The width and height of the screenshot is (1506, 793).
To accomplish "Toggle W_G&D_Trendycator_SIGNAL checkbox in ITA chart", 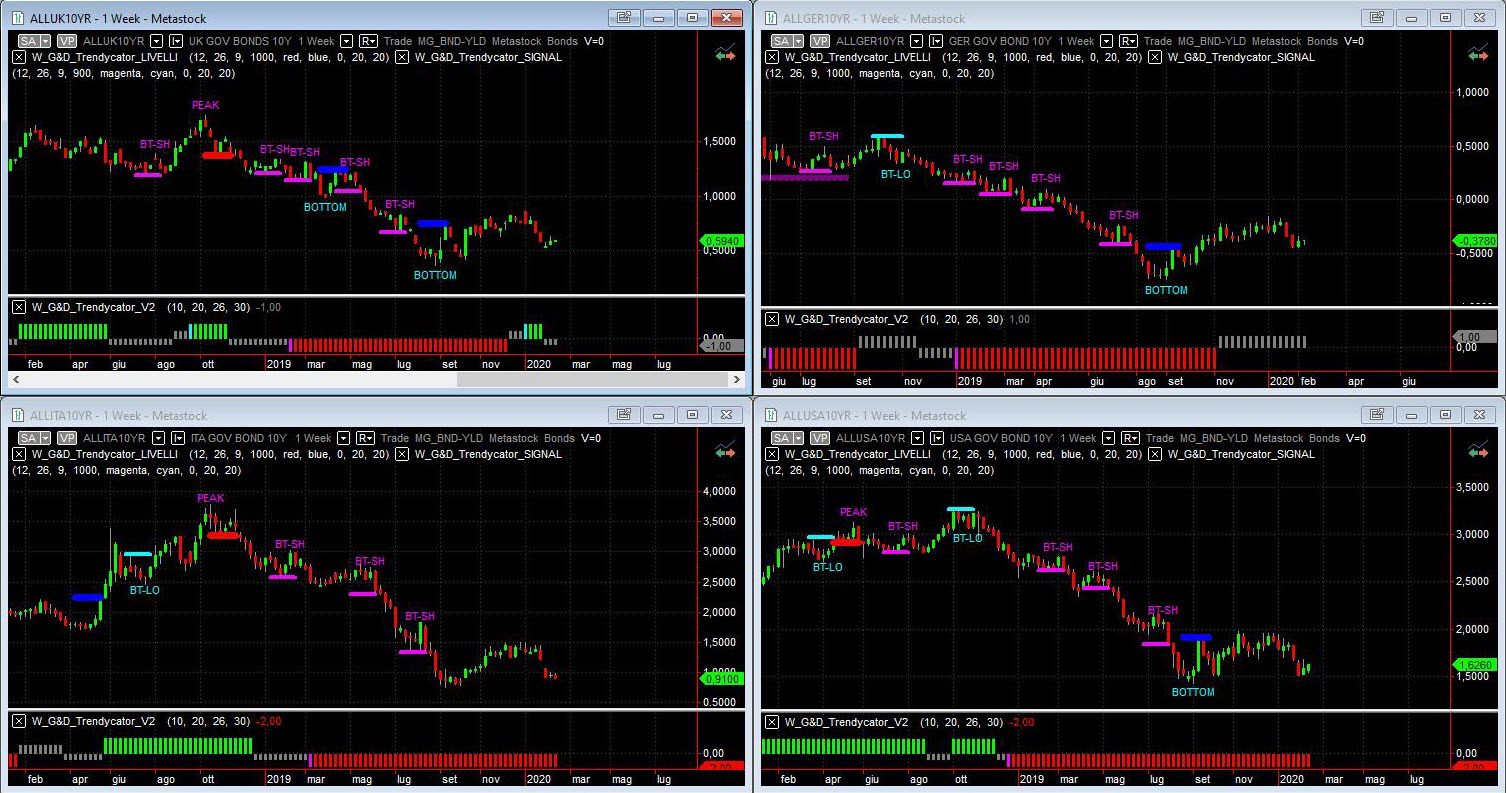I will pyautogui.click(x=402, y=454).
